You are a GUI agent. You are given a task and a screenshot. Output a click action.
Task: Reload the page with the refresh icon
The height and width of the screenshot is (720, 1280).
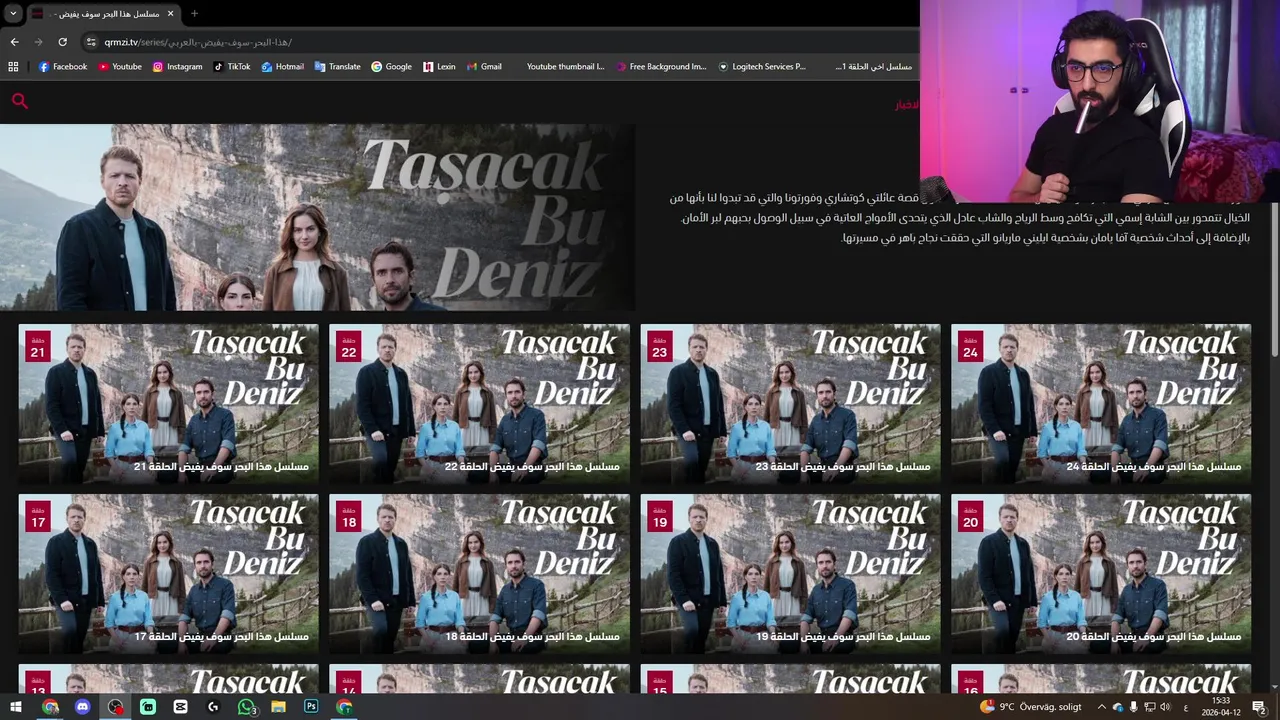(x=62, y=42)
